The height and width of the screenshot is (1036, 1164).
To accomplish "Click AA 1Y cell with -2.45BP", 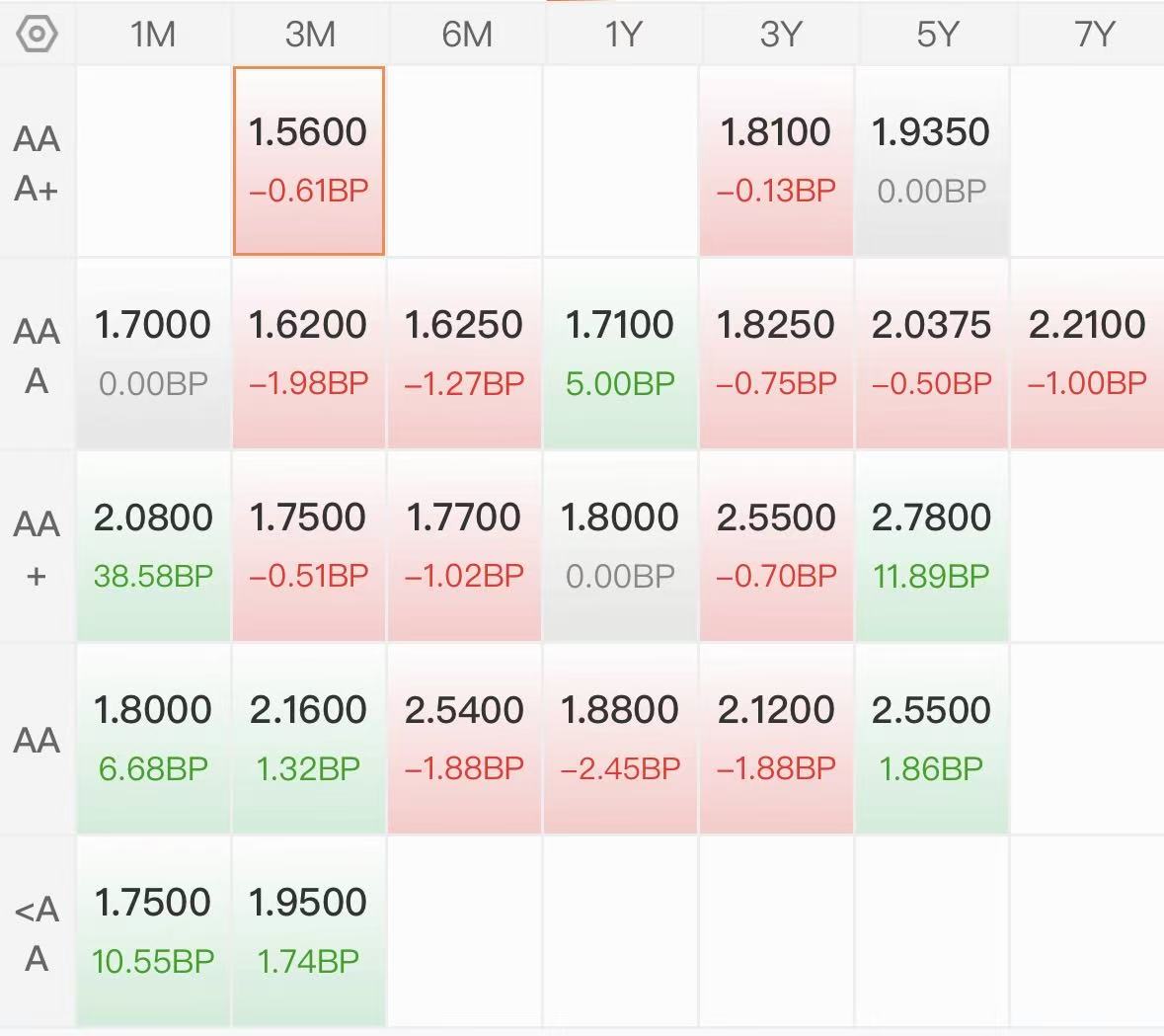I will coord(620,738).
